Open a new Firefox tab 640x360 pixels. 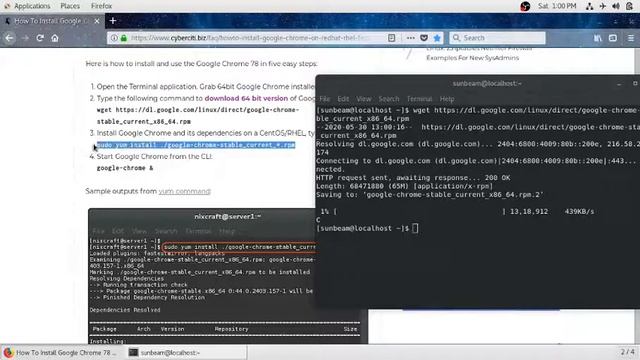pos(113,20)
